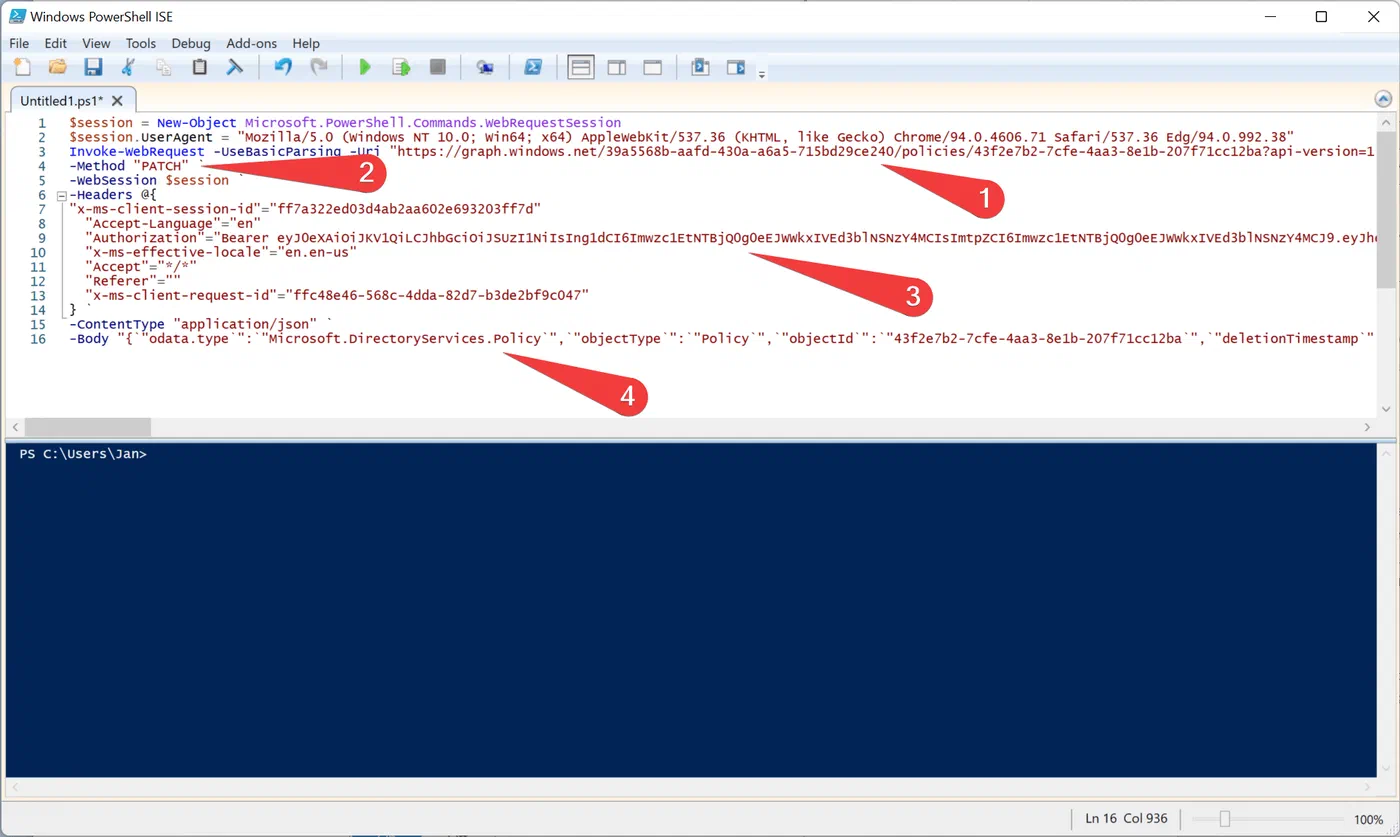Click the Ln 16 Col 936 status indicator
Viewport: 1400px width, 837px height.
[1126, 818]
